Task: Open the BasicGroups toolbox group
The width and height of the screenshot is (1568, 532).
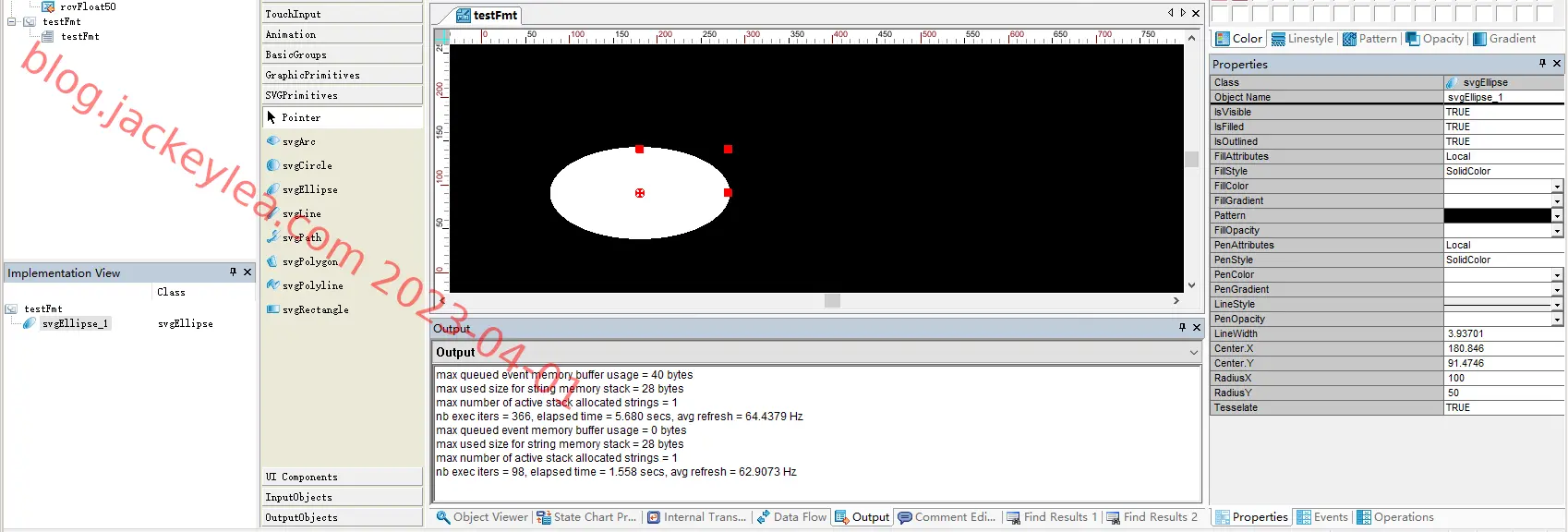Action: (x=342, y=54)
